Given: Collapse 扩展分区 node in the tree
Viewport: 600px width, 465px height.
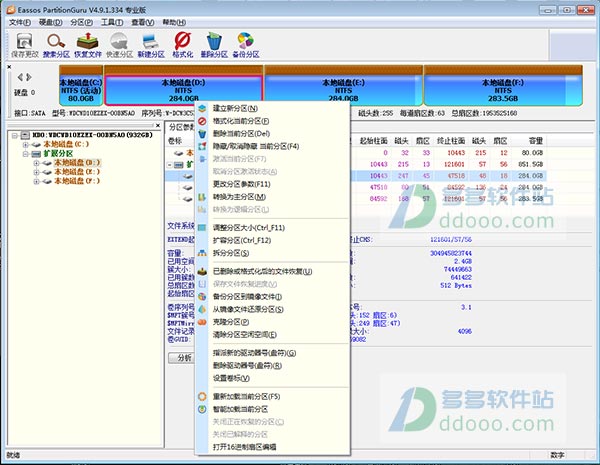Looking at the screenshot, I should (26, 154).
